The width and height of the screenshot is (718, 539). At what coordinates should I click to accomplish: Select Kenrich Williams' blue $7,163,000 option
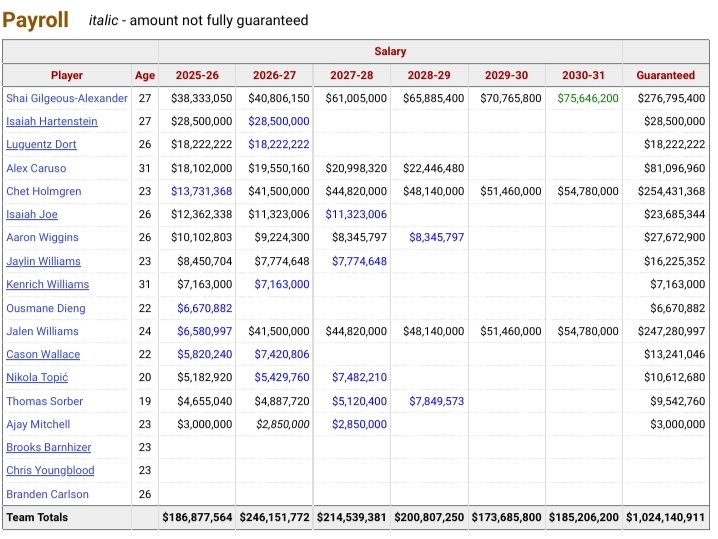282,284
